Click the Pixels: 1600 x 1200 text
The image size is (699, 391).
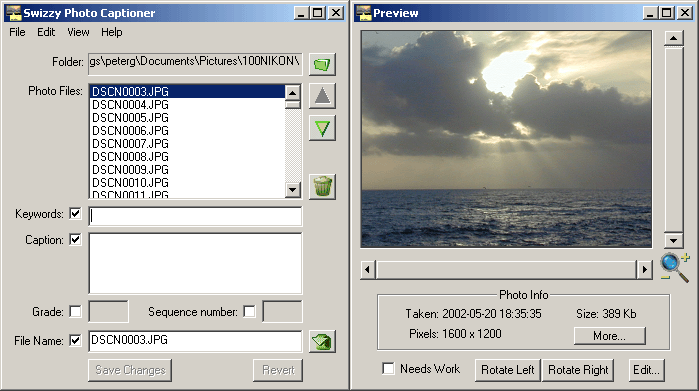pos(455,333)
